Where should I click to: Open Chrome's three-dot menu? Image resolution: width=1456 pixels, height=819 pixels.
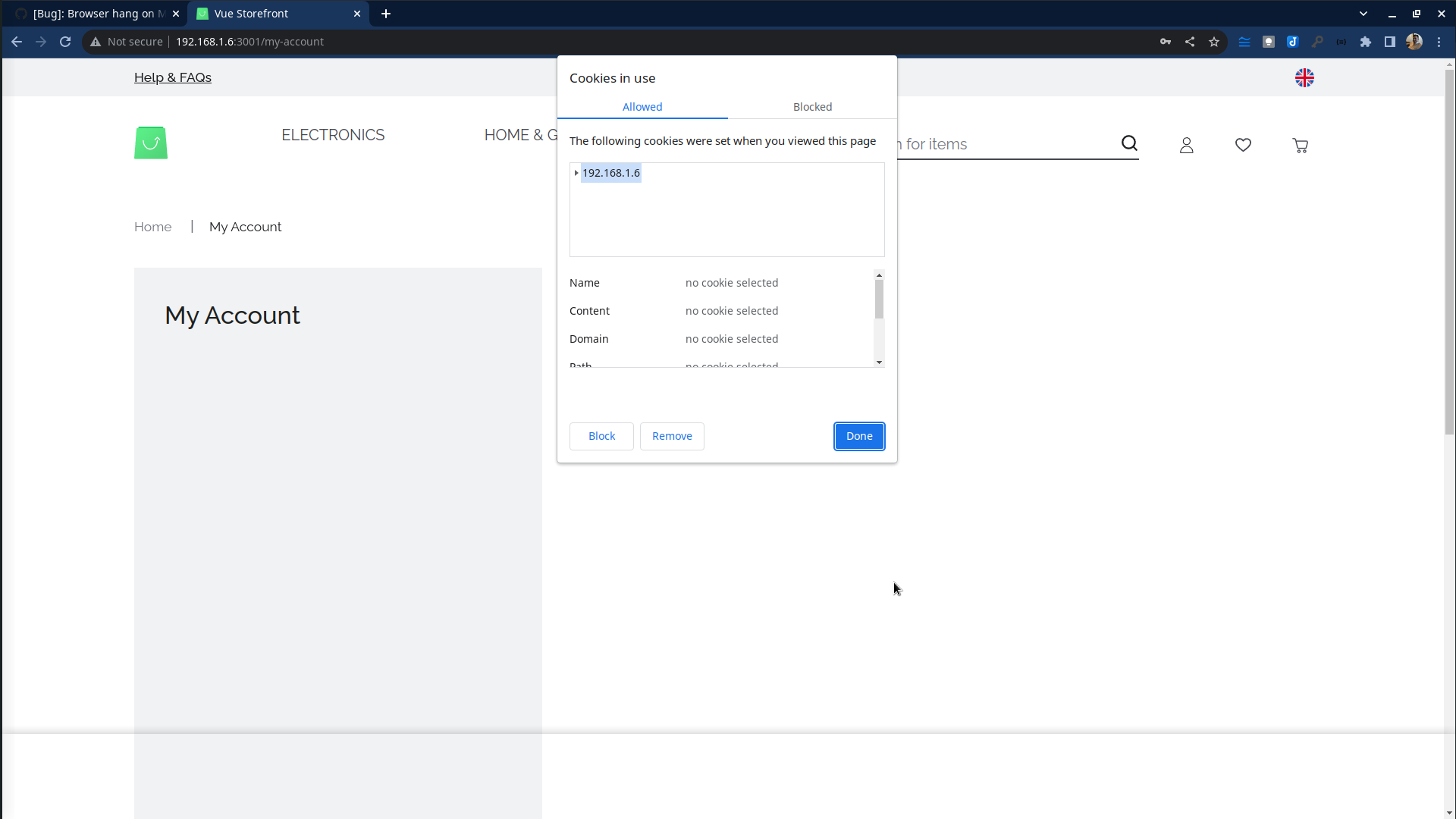[1440, 42]
